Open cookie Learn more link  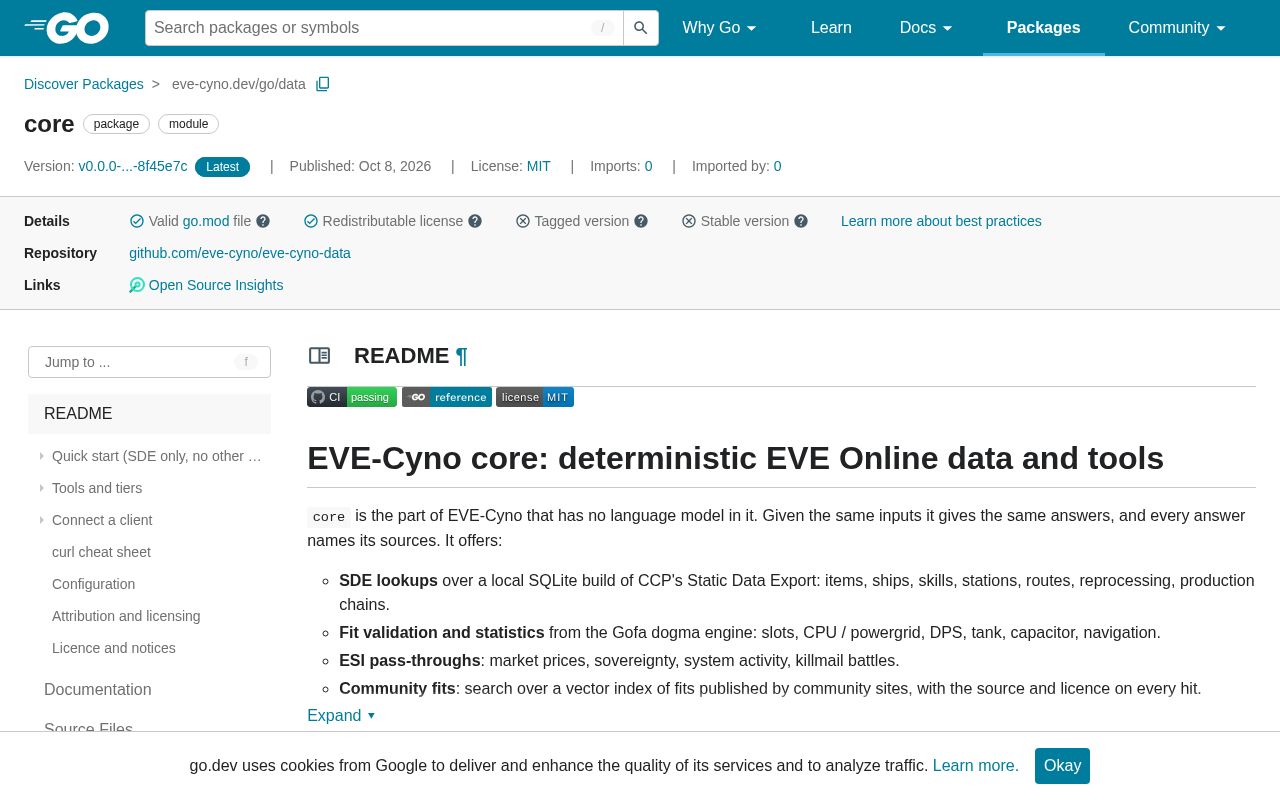(976, 766)
